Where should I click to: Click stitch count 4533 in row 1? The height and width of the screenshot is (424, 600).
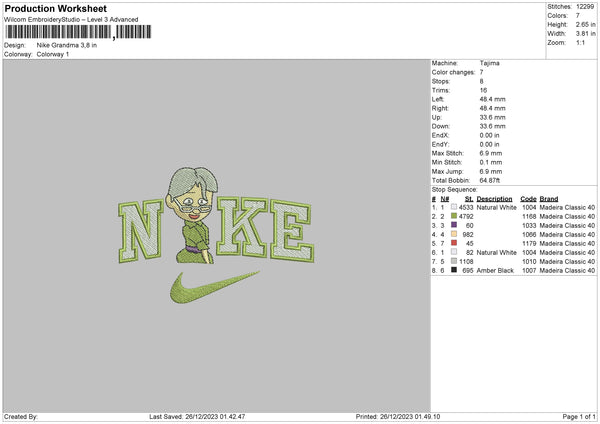[x=466, y=207]
